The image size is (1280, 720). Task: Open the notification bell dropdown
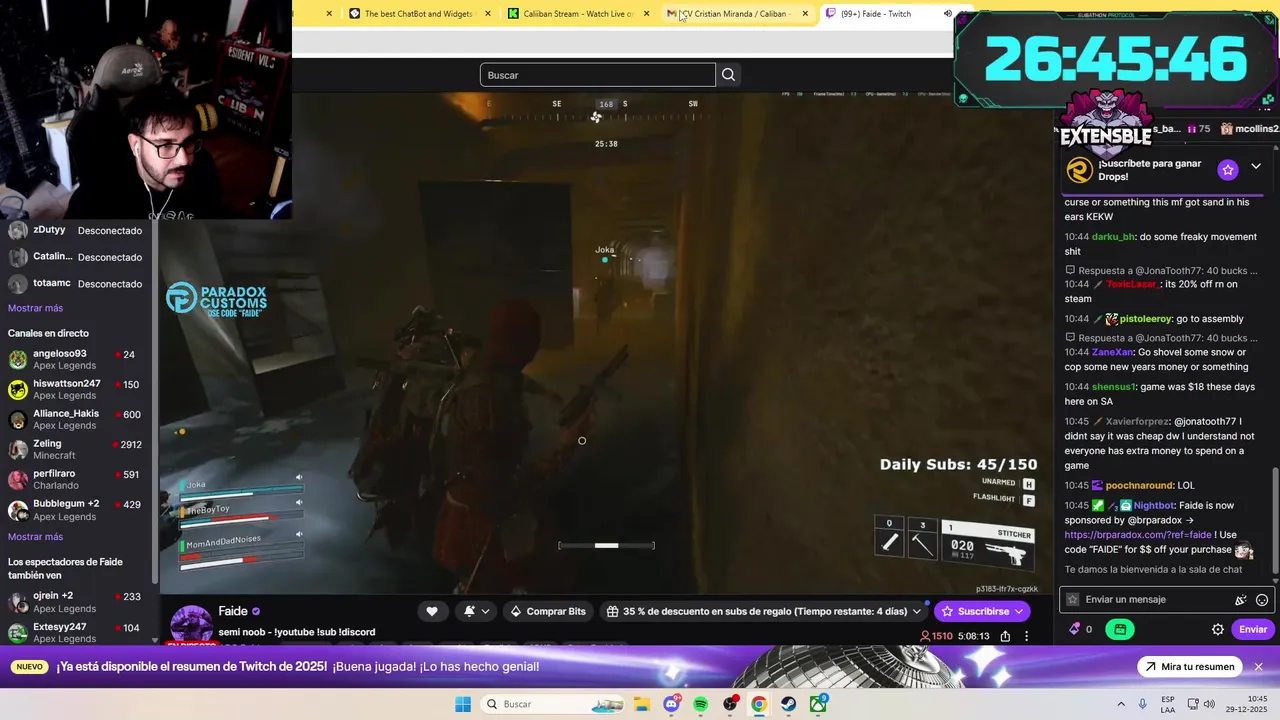coord(476,611)
